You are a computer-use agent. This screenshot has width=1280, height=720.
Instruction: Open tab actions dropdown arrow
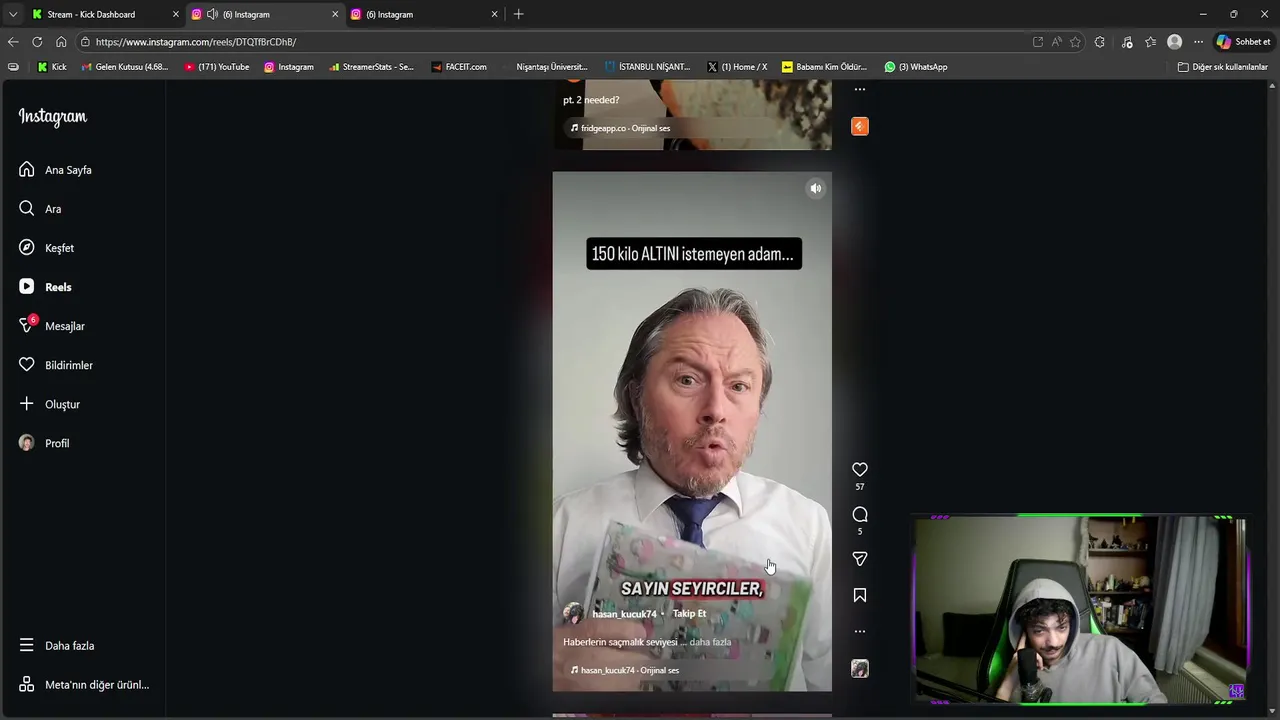coord(12,14)
